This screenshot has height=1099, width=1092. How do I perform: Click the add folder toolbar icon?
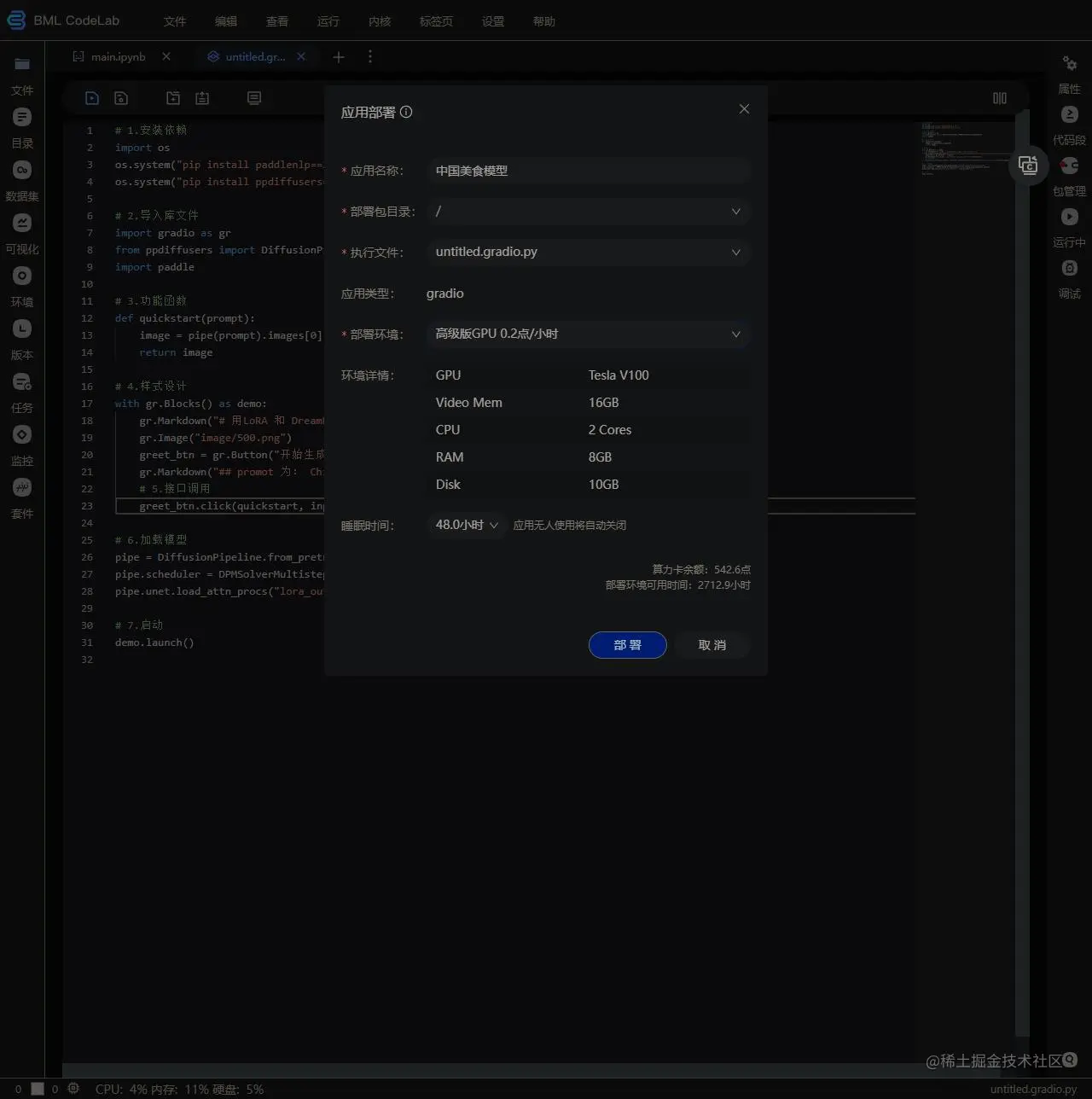tap(173, 98)
